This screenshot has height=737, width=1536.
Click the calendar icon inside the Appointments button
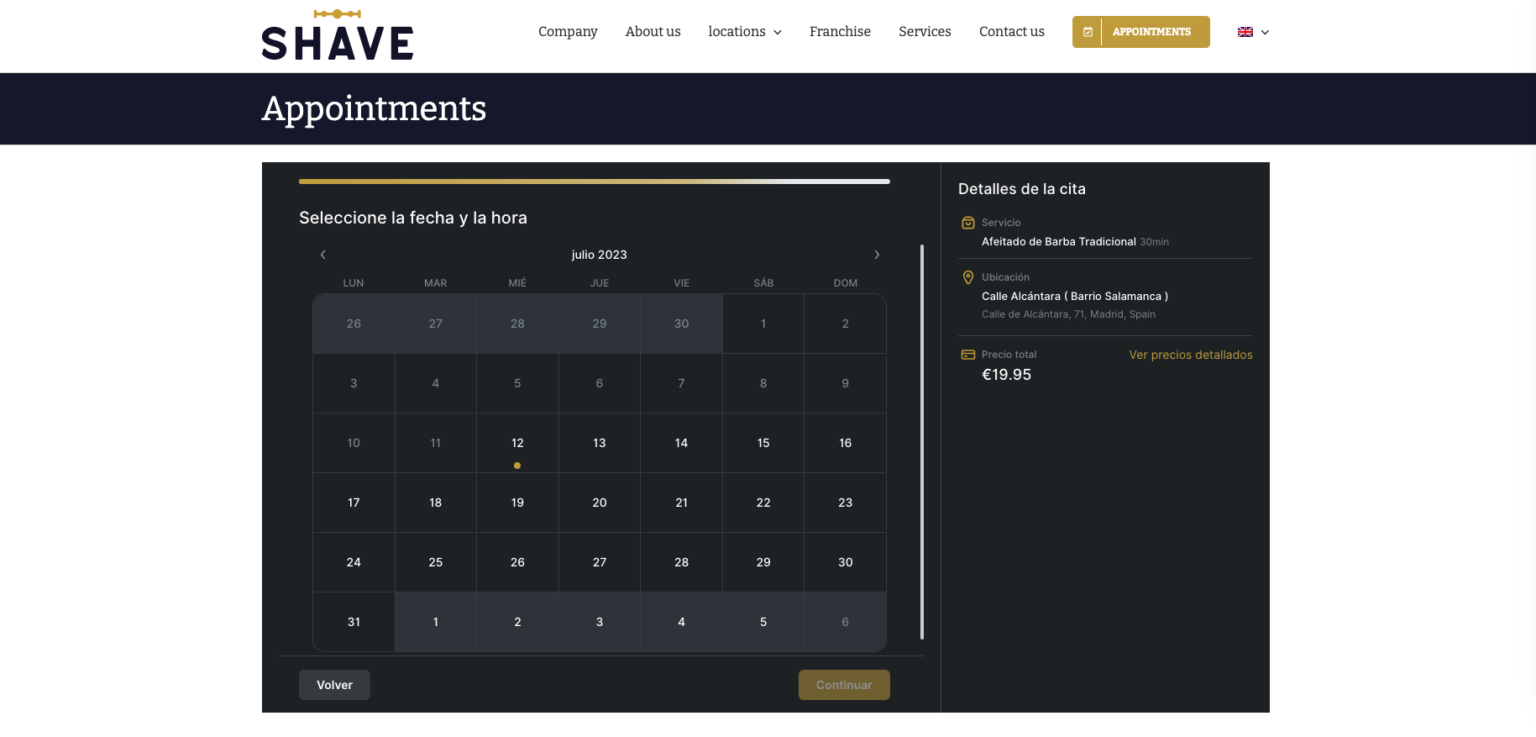coord(1087,31)
